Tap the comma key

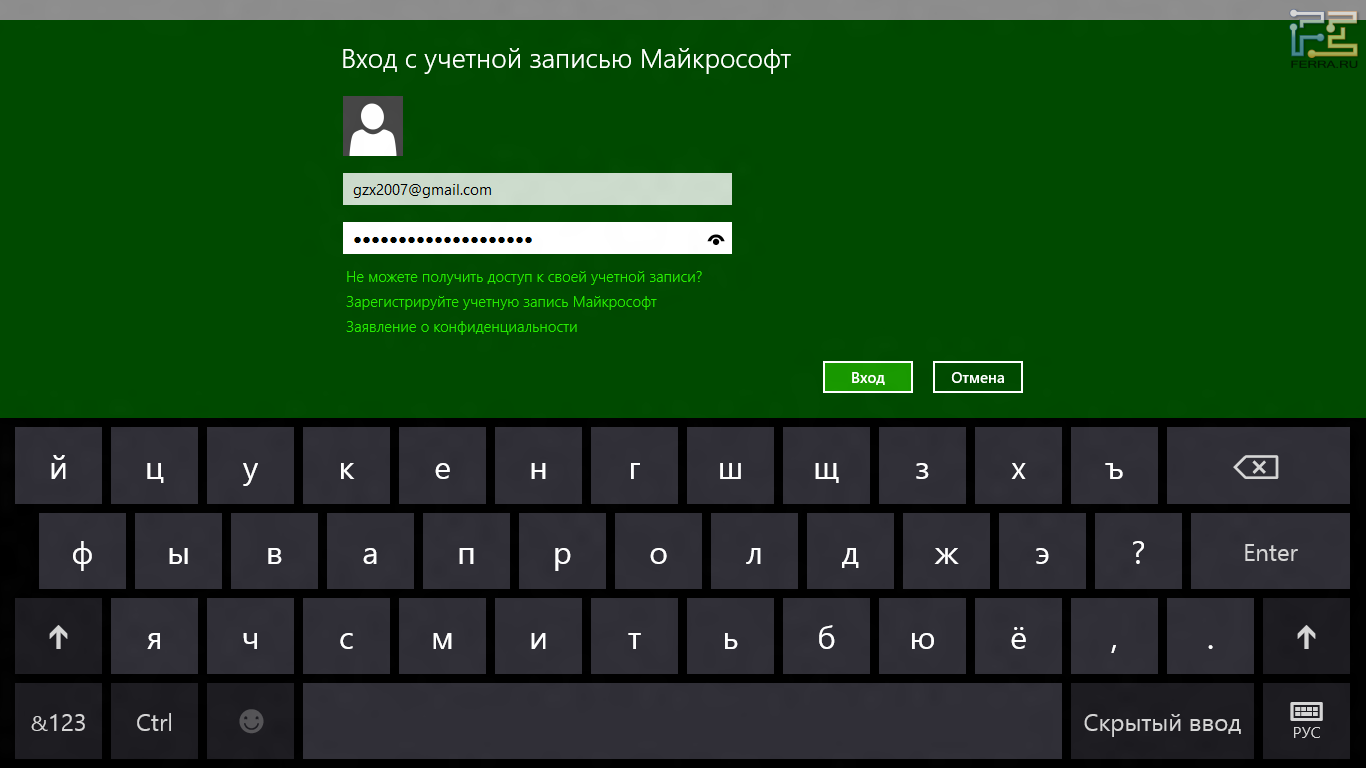(x=1114, y=637)
